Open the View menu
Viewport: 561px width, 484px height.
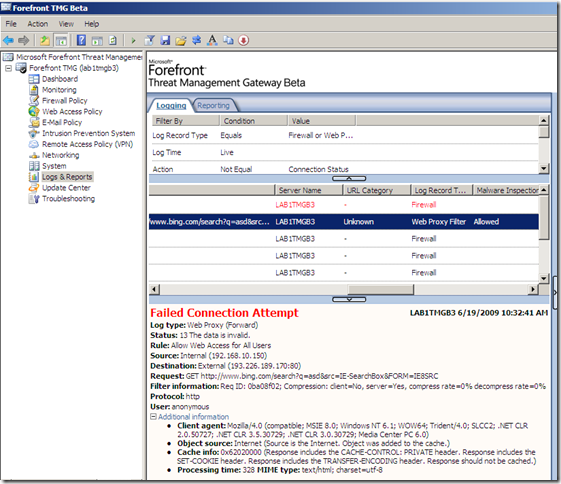pyautogui.click(x=66, y=24)
